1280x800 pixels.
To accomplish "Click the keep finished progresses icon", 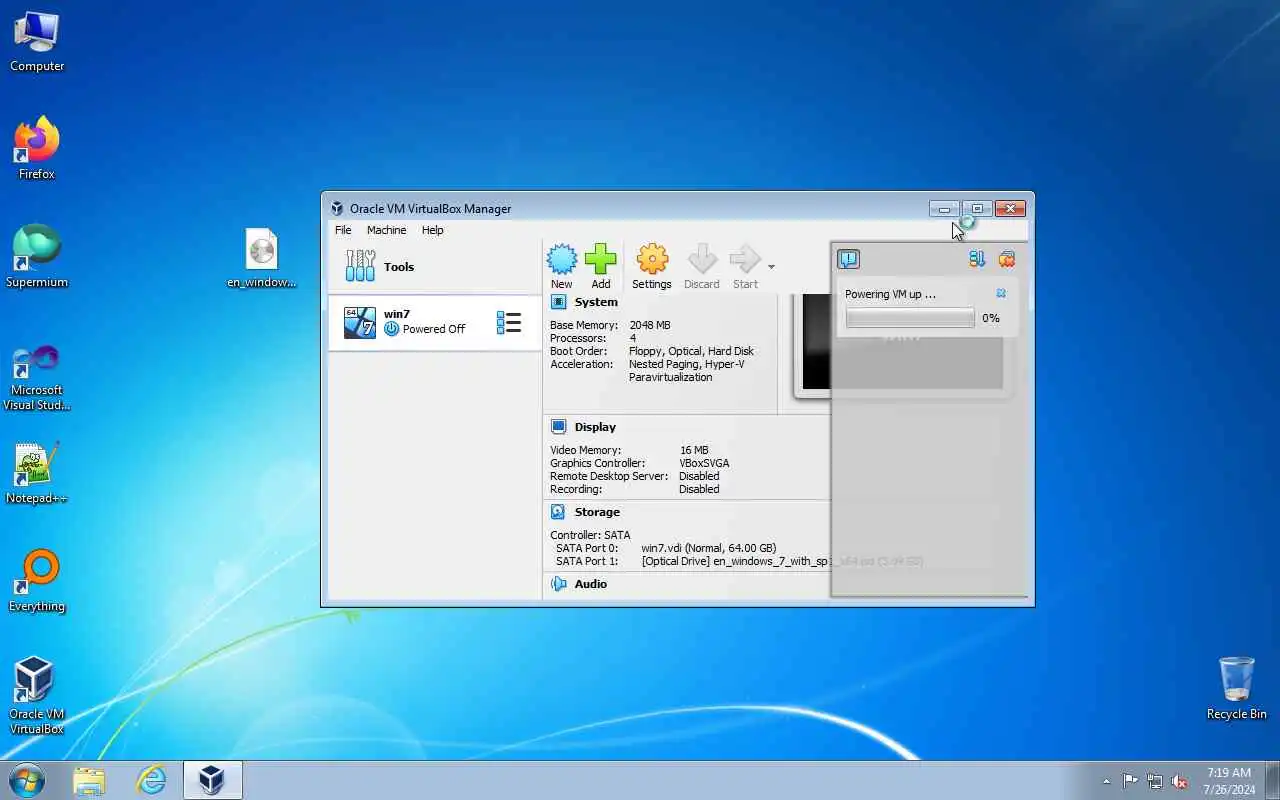I will [x=977, y=259].
